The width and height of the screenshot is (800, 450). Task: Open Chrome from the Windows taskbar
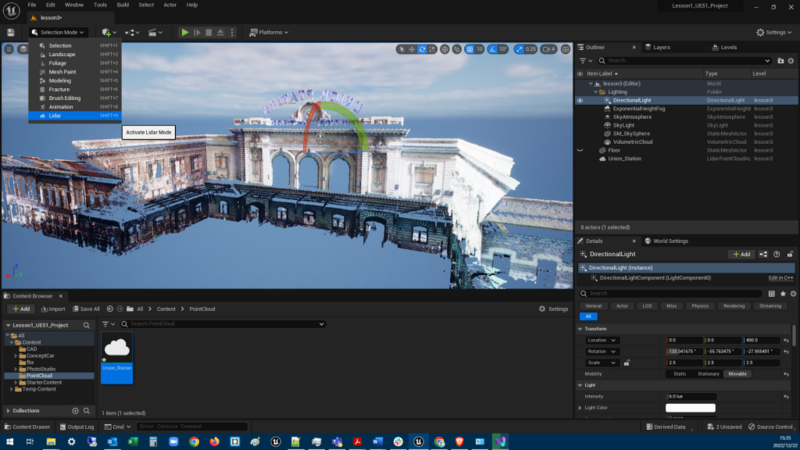194,441
